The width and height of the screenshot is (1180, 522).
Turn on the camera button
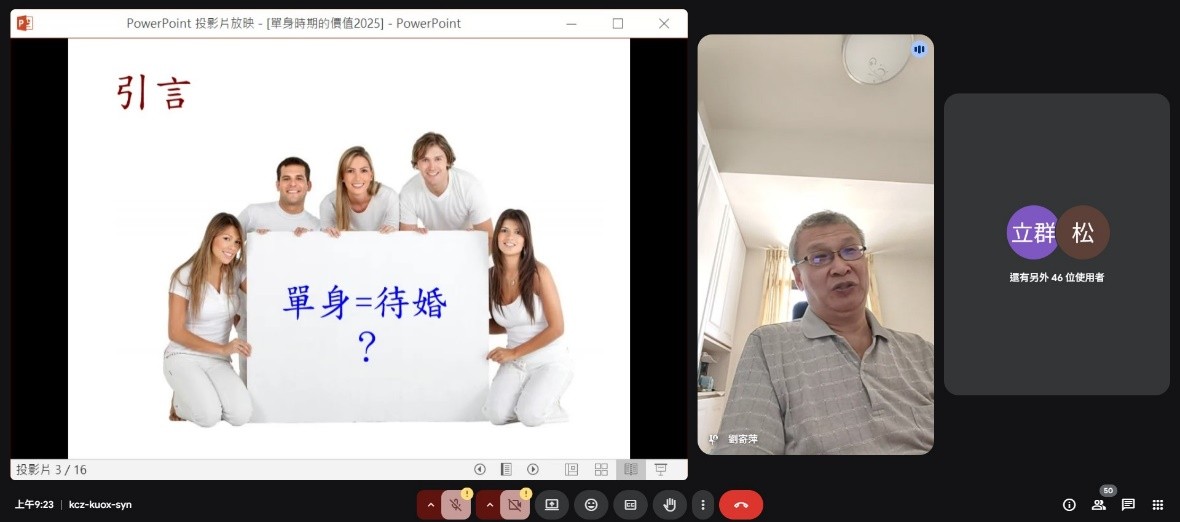[x=515, y=505]
